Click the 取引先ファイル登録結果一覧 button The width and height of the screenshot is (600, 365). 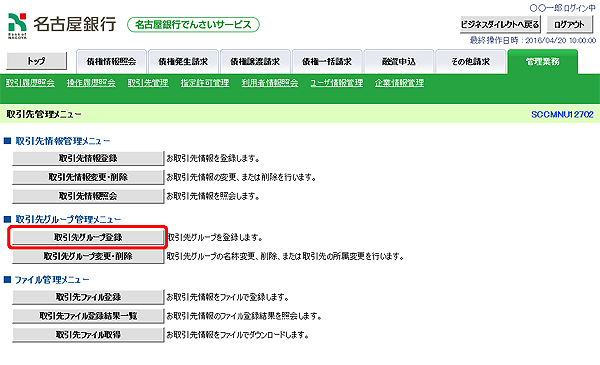click(x=88, y=316)
